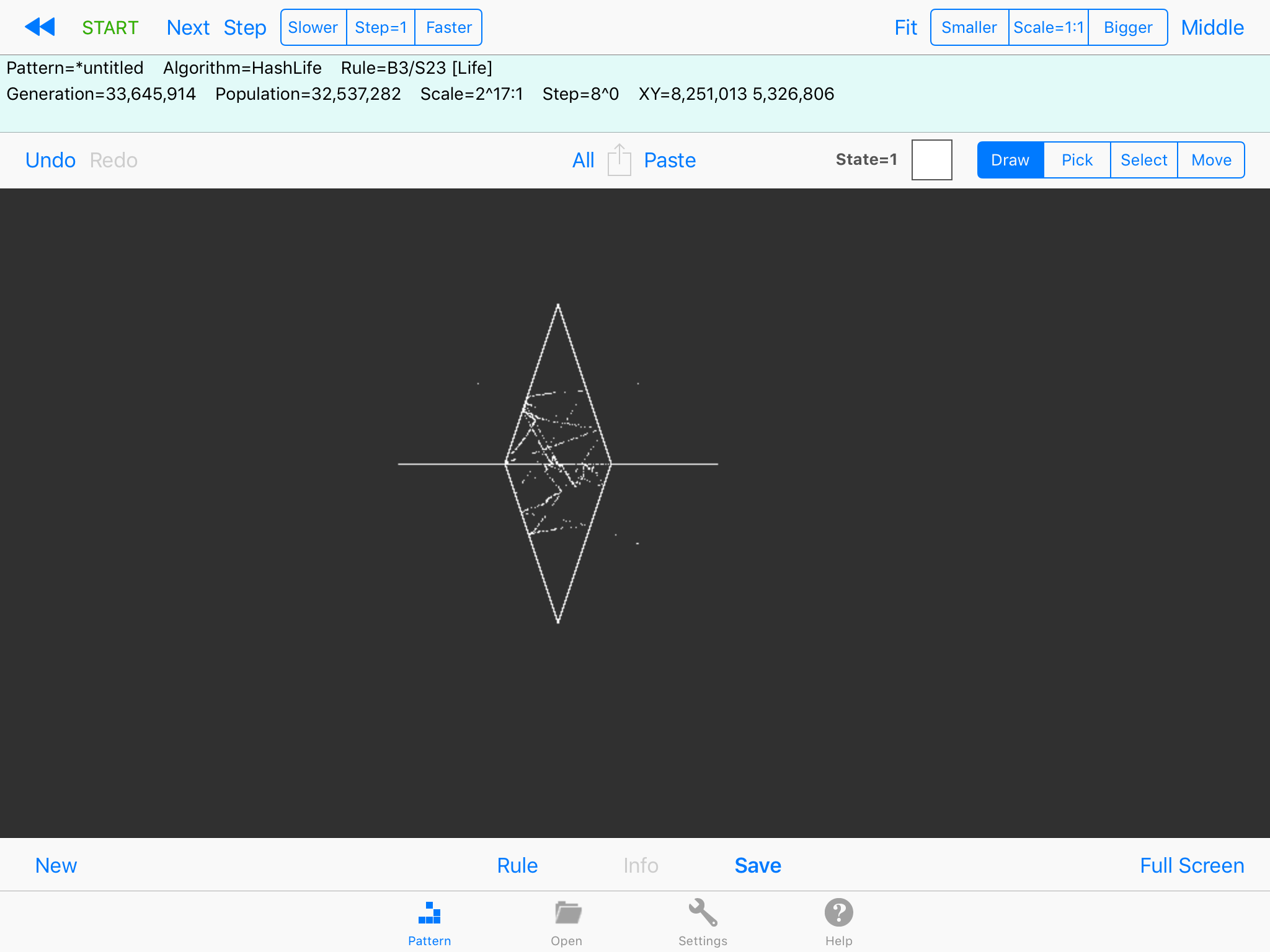Create a New pattern
Image resolution: width=1270 pixels, height=952 pixels.
tap(56, 865)
